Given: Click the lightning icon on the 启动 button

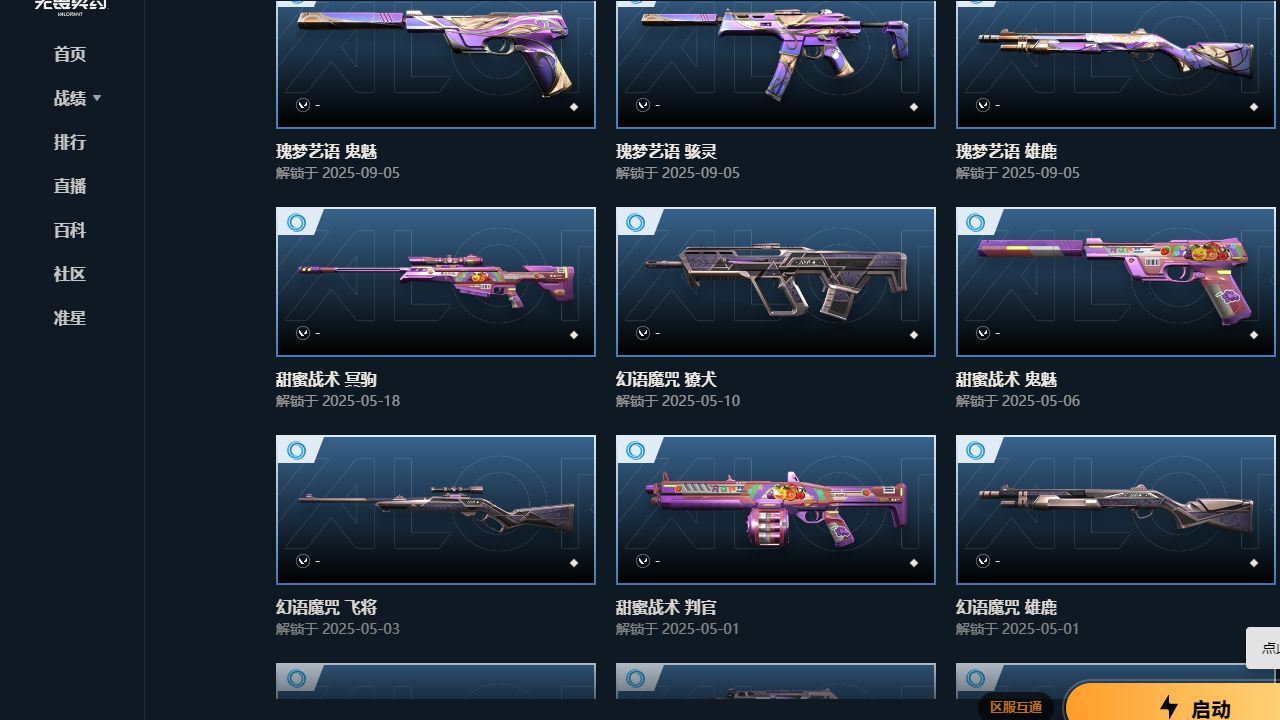Looking at the screenshot, I should coord(1169,708).
